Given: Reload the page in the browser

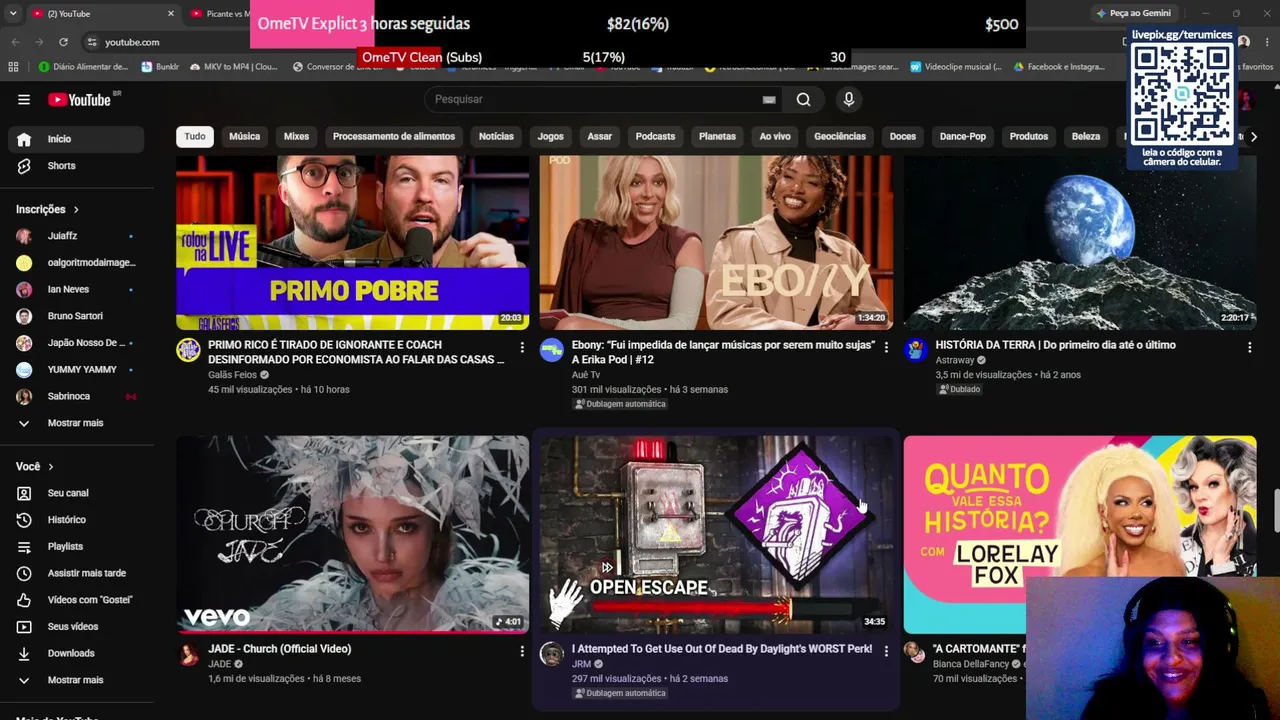Looking at the screenshot, I should (63, 42).
